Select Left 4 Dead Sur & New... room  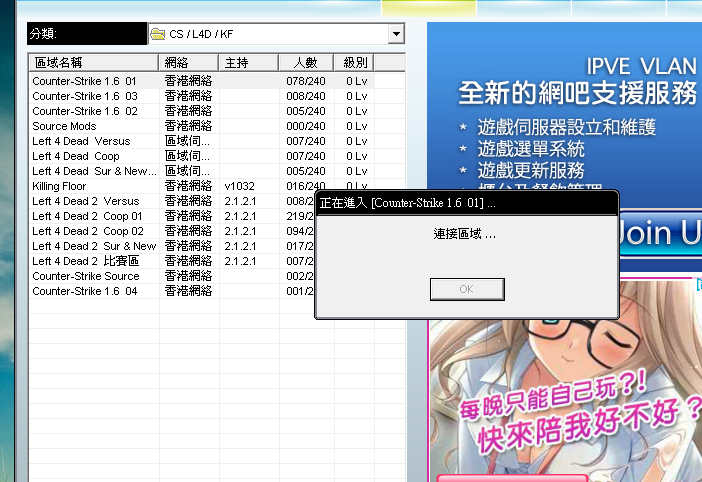tap(202, 171)
